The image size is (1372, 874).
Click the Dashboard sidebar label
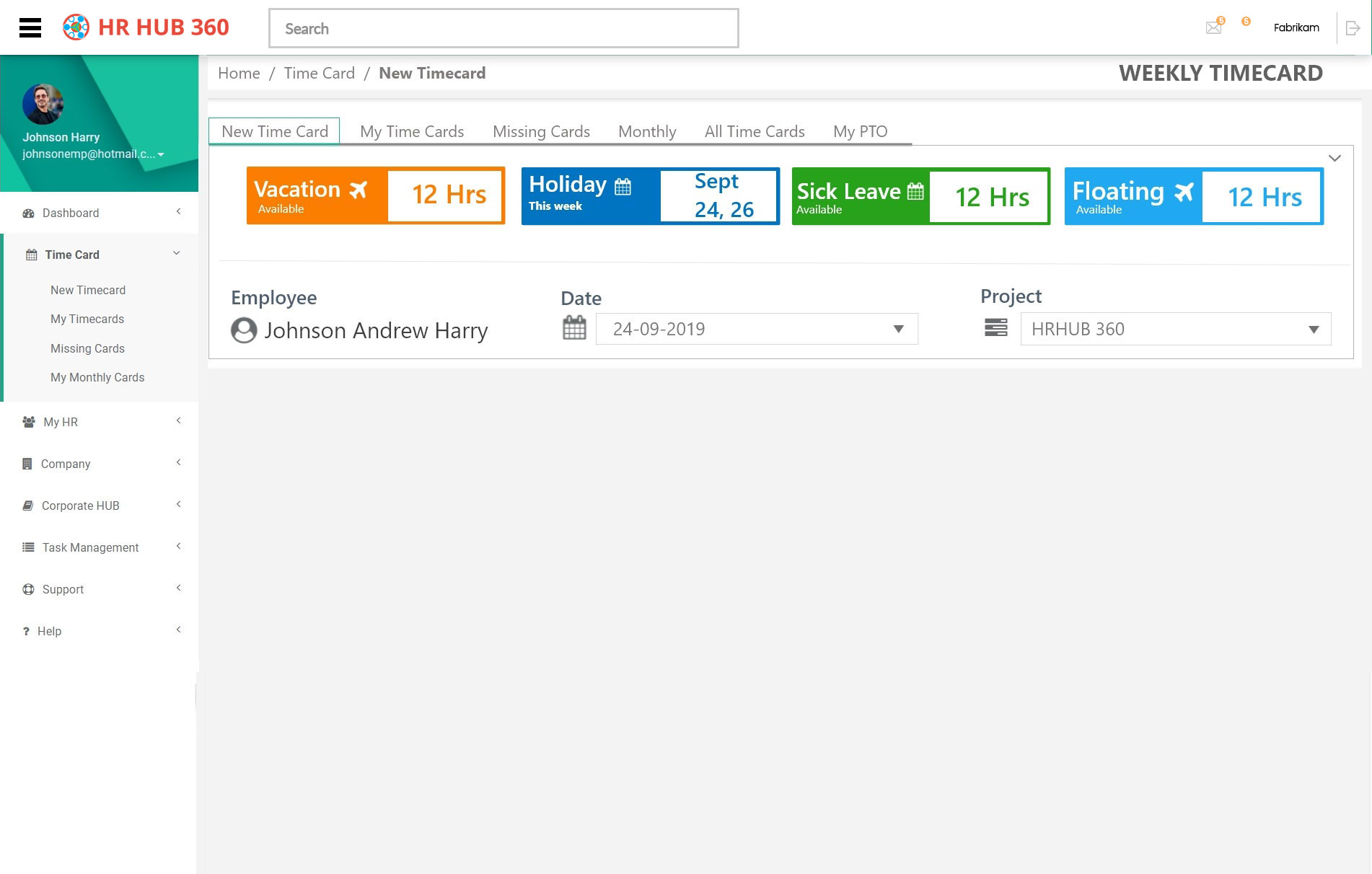coord(71,213)
